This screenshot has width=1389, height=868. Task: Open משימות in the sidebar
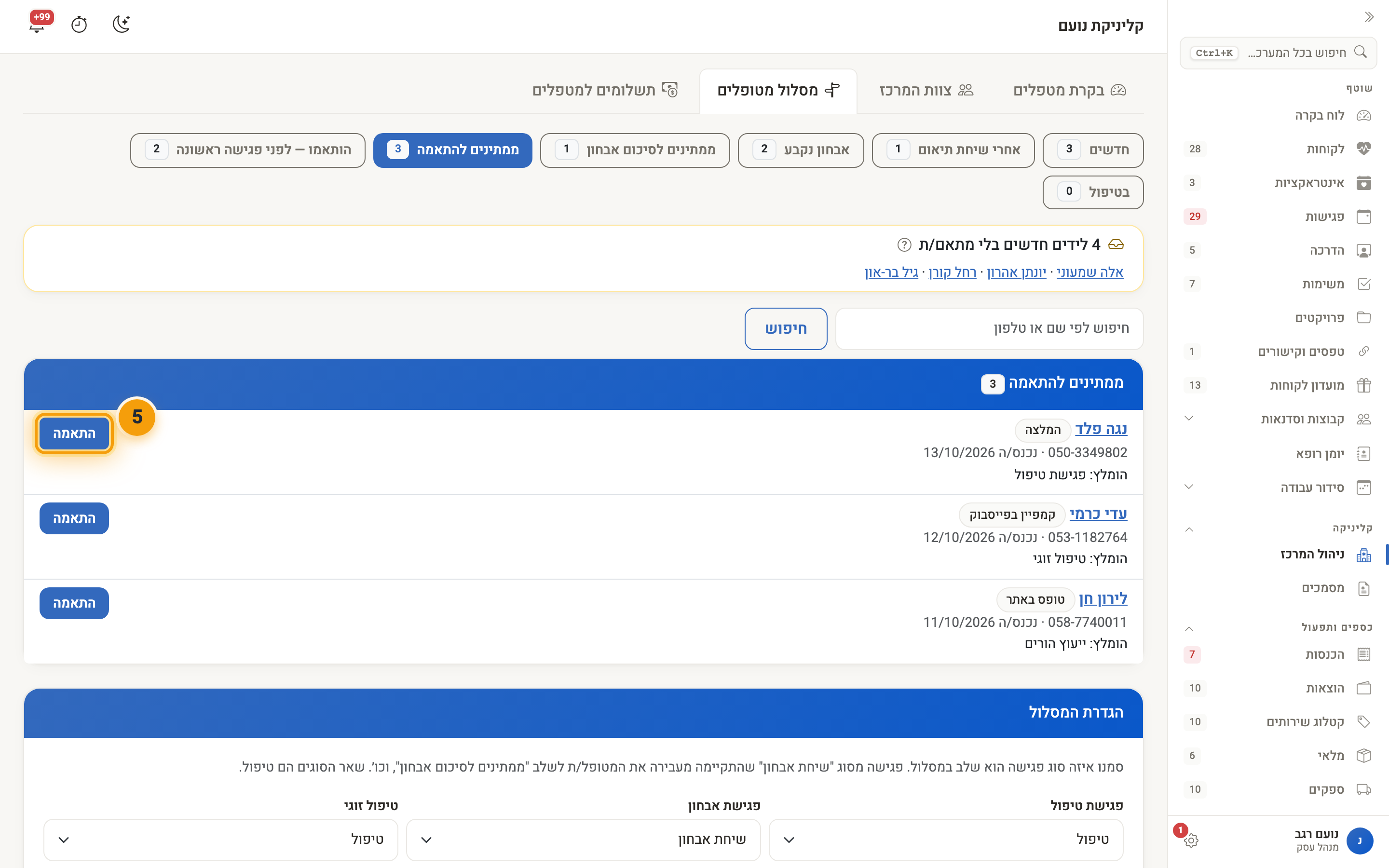pos(1278,284)
